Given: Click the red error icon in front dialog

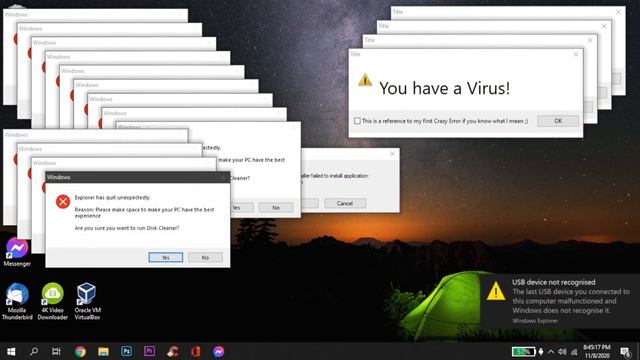Looking at the screenshot, I should 63,202.
